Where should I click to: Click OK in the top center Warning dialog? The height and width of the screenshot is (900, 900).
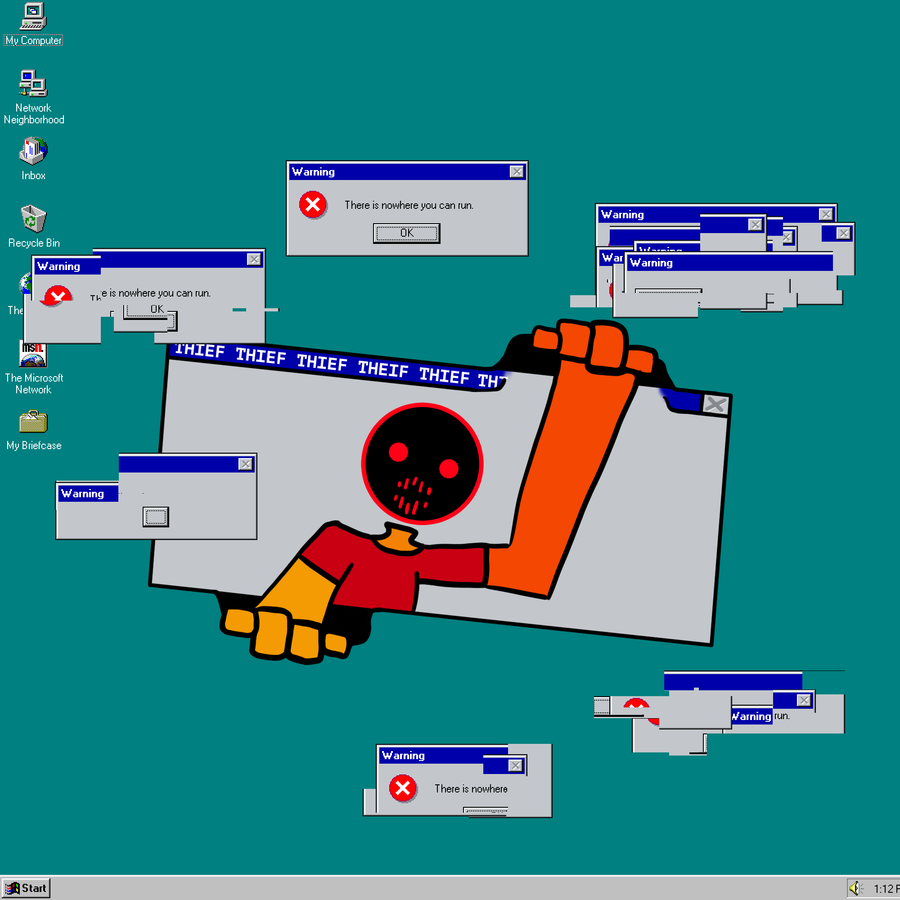tap(406, 233)
